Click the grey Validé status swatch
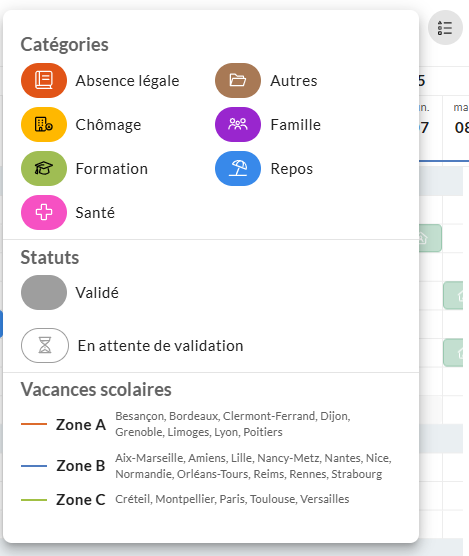This screenshot has height=556, width=469. (x=44, y=293)
